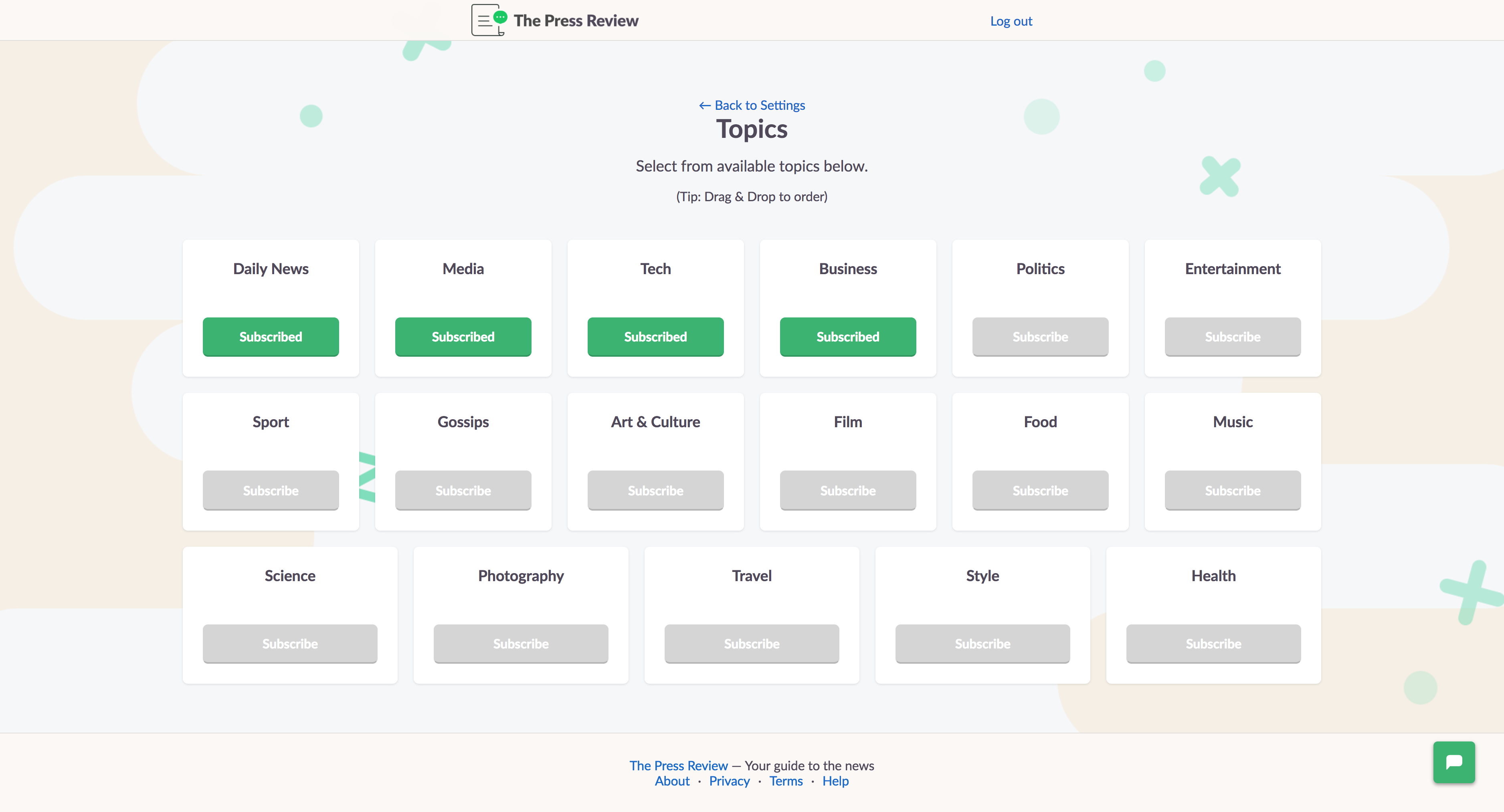The image size is (1504, 812).
Task: Subscribe to the Photography topic
Action: point(520,644)
